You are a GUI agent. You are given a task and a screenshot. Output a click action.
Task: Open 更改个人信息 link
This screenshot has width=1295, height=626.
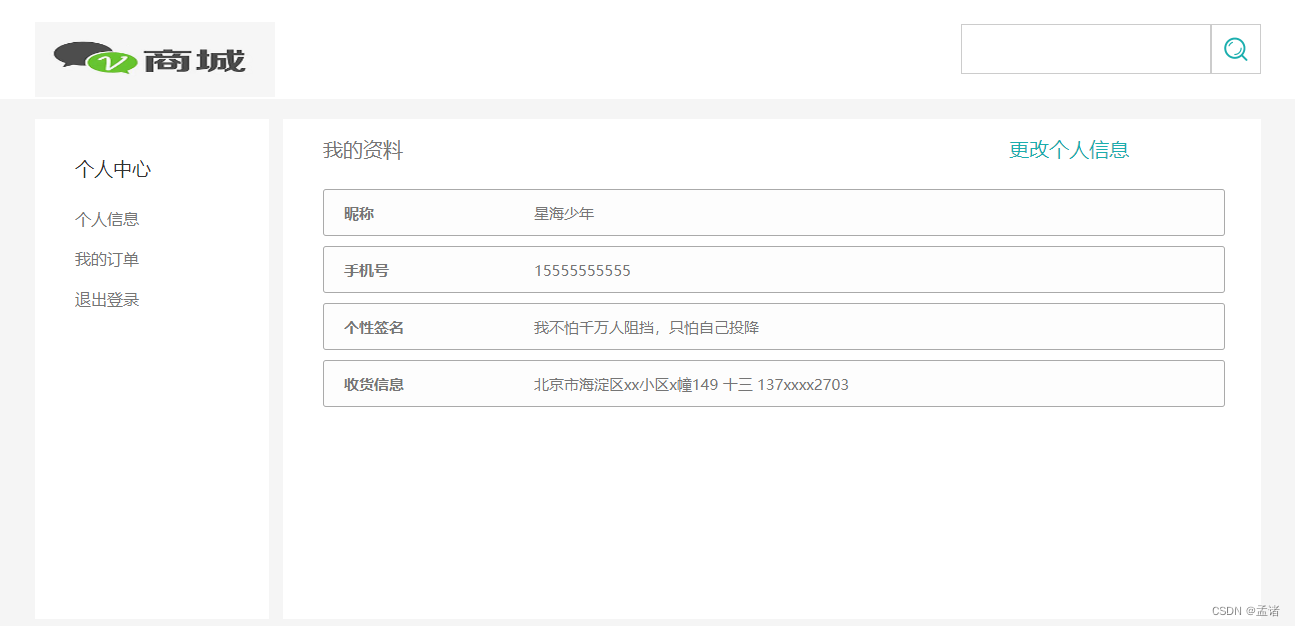pos(1069,150)
